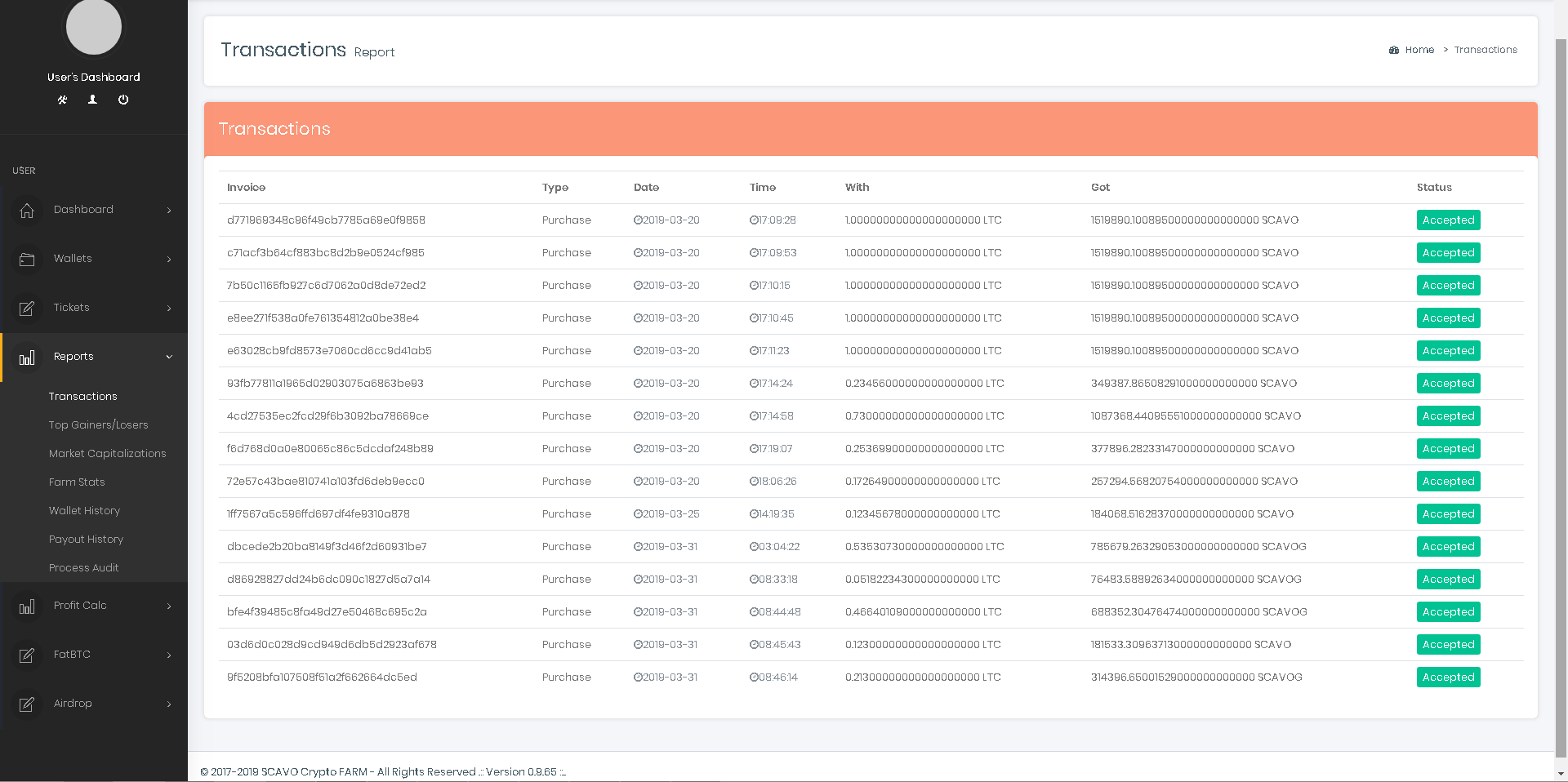Open the user profile icon in sidebar
The height and width of the screenshot is (782, 1568).
tap(92, 100)
